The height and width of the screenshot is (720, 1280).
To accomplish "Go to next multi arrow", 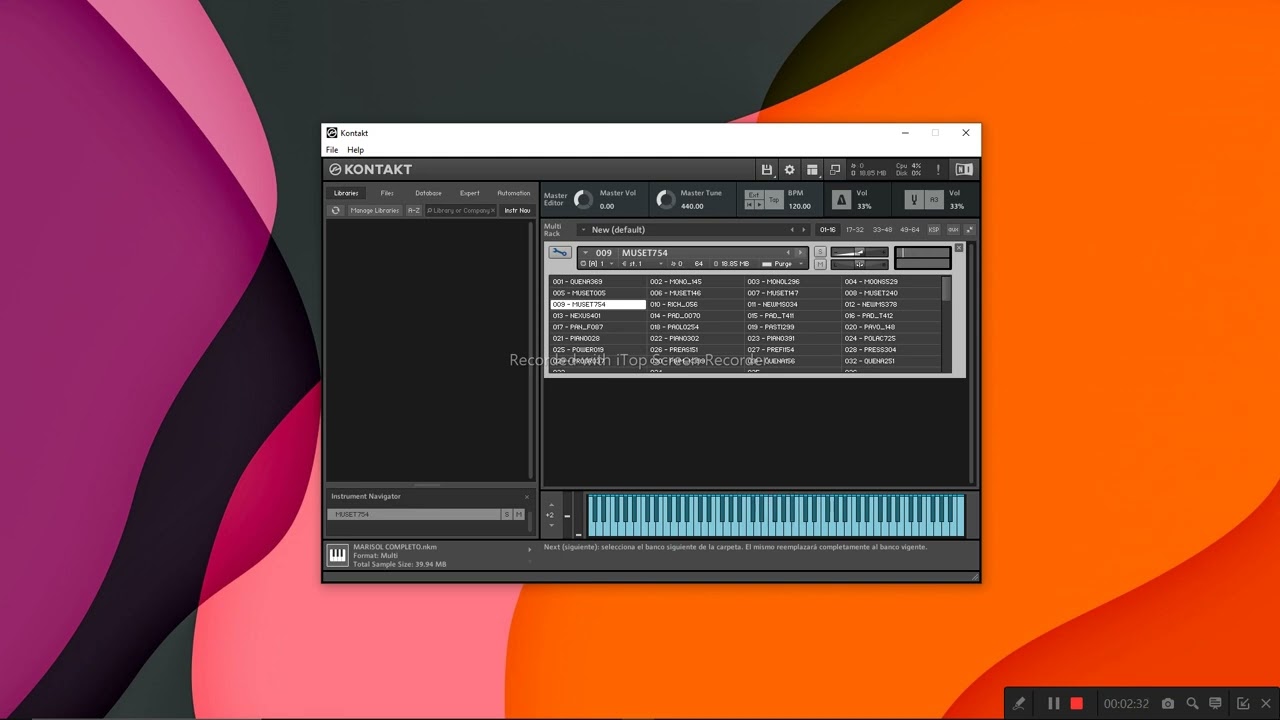I will click(x=804, y=230).
